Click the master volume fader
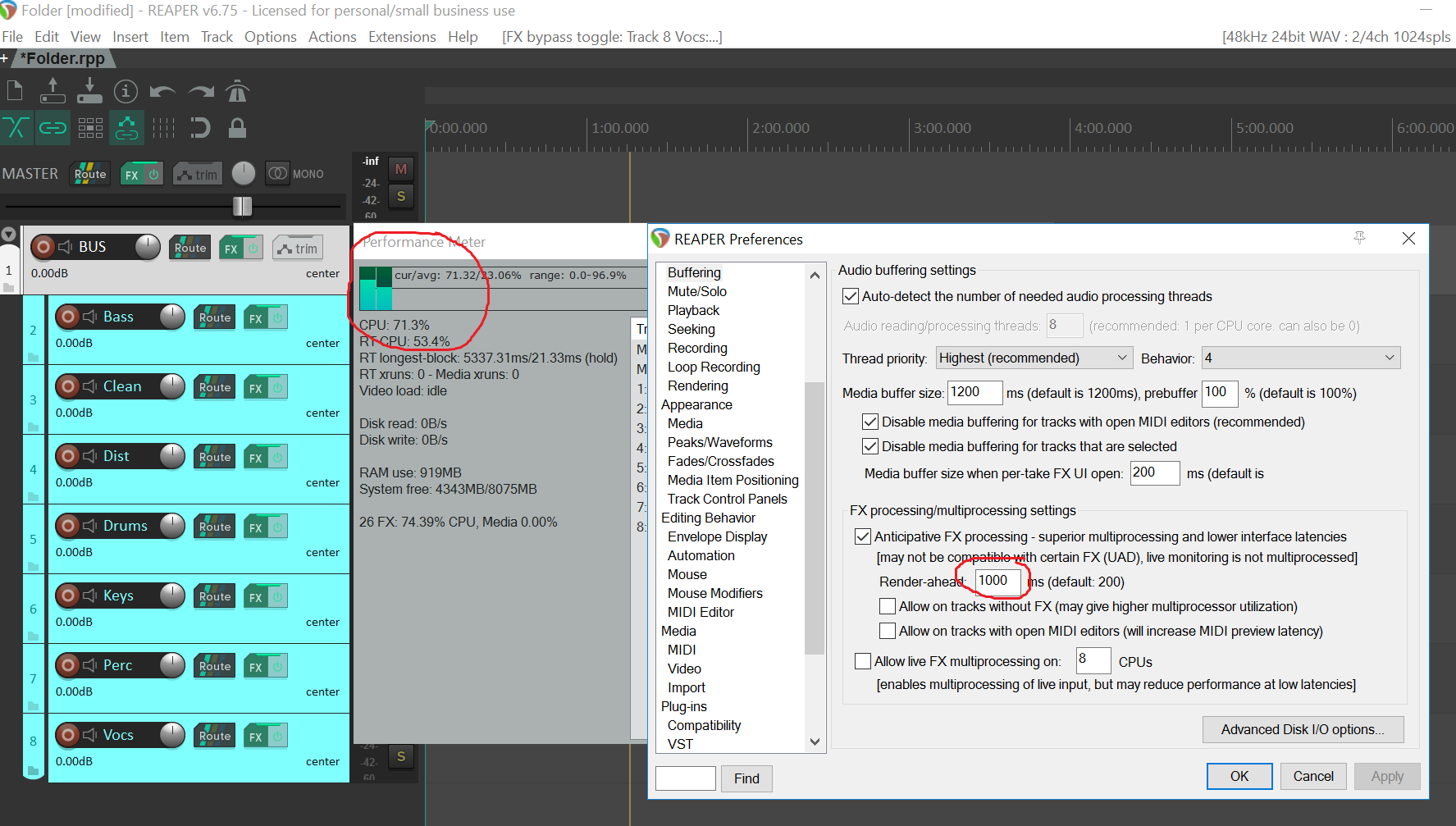This screenshot has width=1456, height=826. 242,206
